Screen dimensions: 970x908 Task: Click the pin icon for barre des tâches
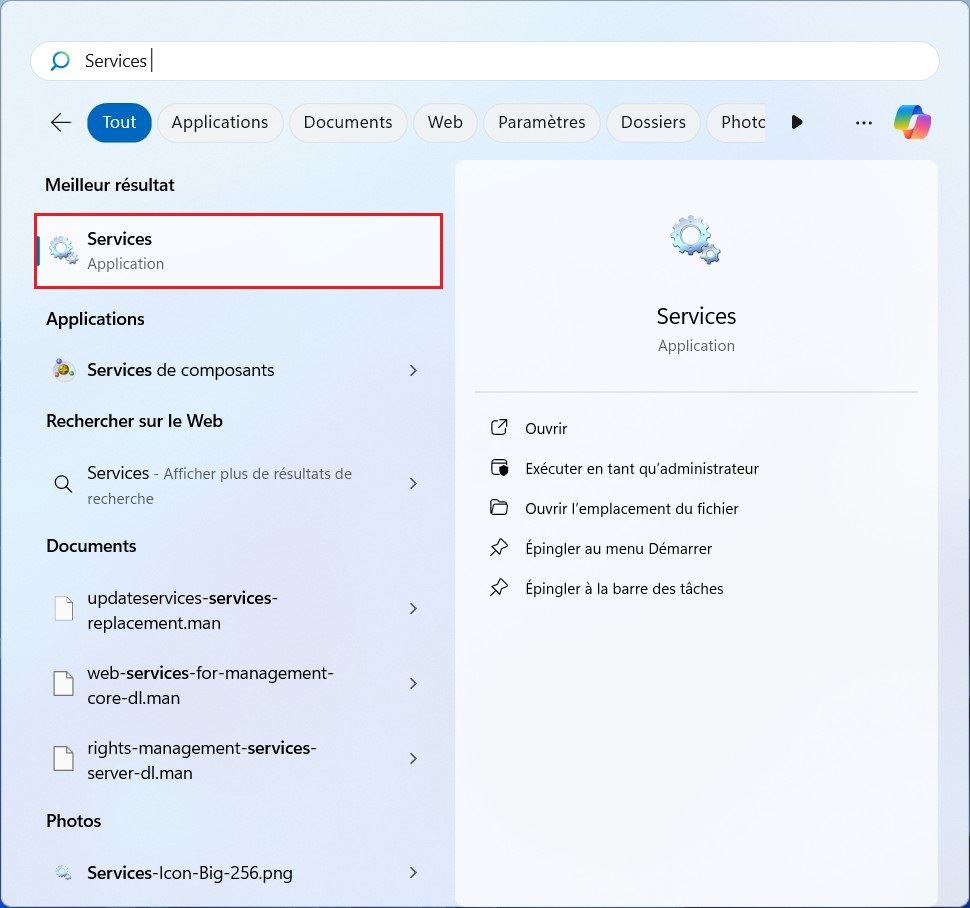(499, 588)
